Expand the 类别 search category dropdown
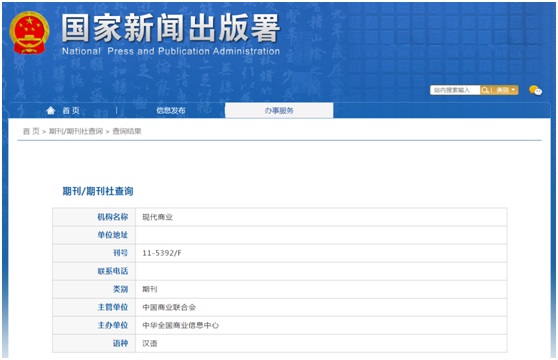Image resolution: width=558 pixels, height=360 pixels. pyautogui.click(x=505, y=90)
